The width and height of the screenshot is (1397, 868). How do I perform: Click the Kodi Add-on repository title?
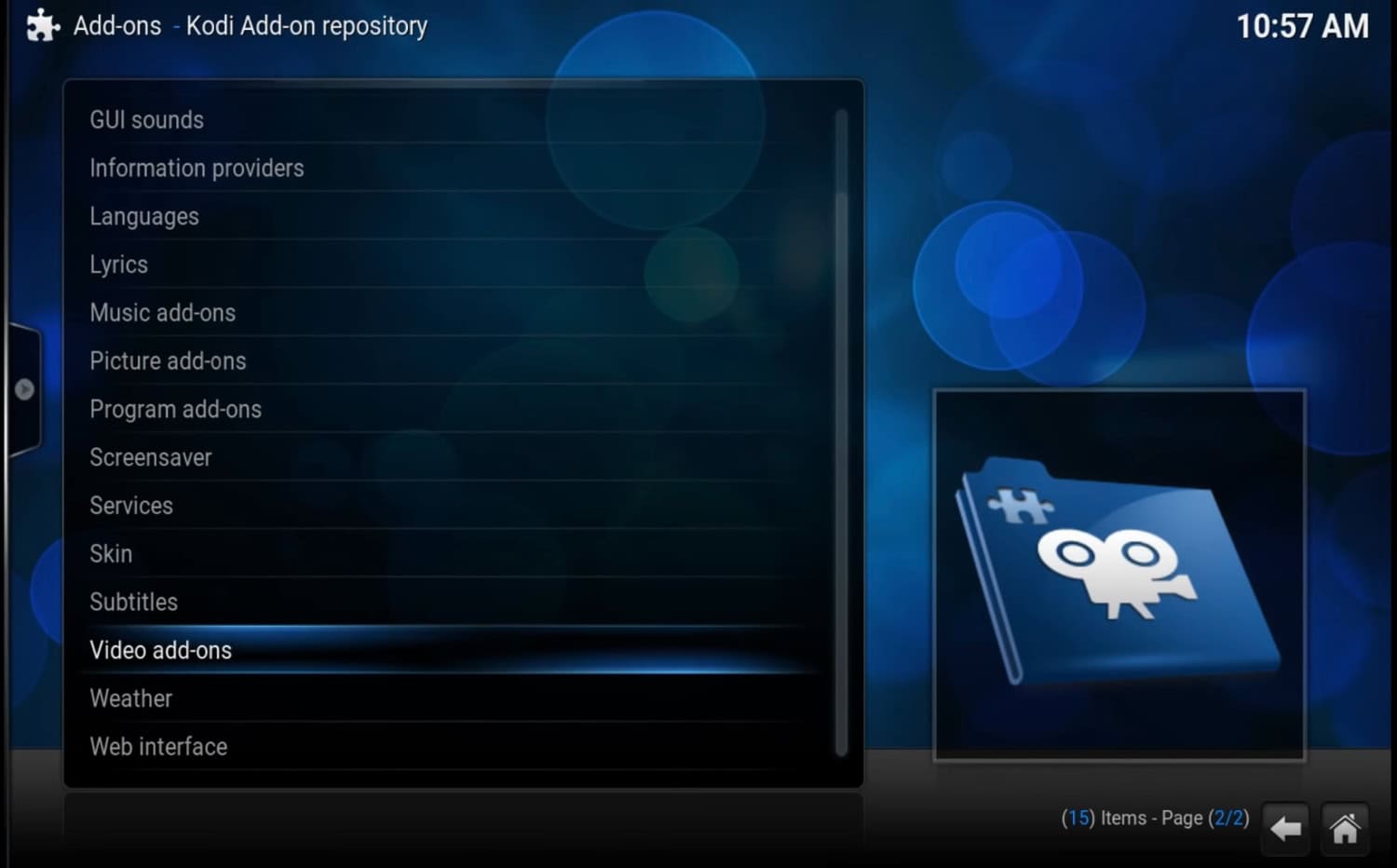(306, 26)
